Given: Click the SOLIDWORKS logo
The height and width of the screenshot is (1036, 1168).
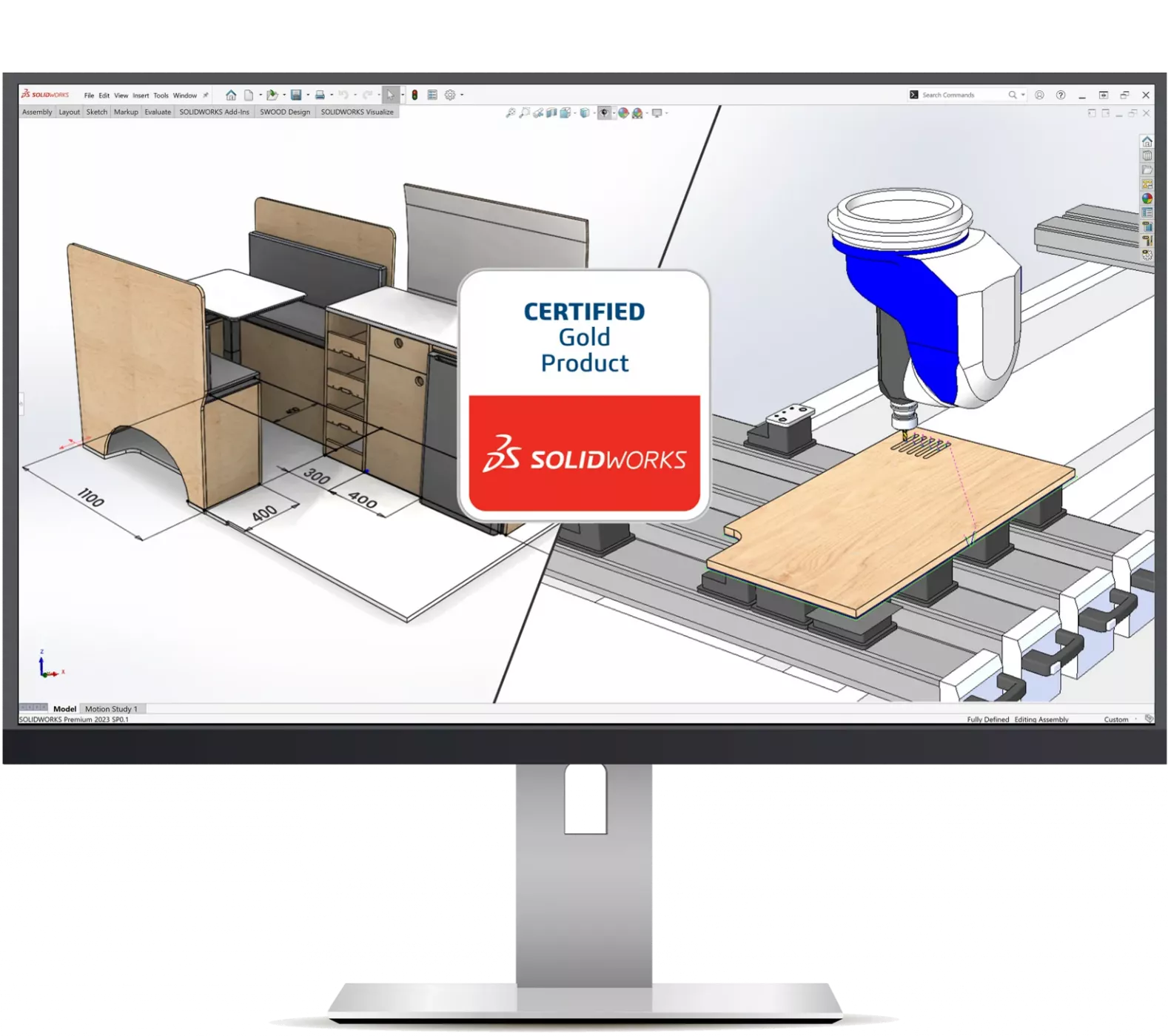Looking at the screenshot, I should (44, 95).
